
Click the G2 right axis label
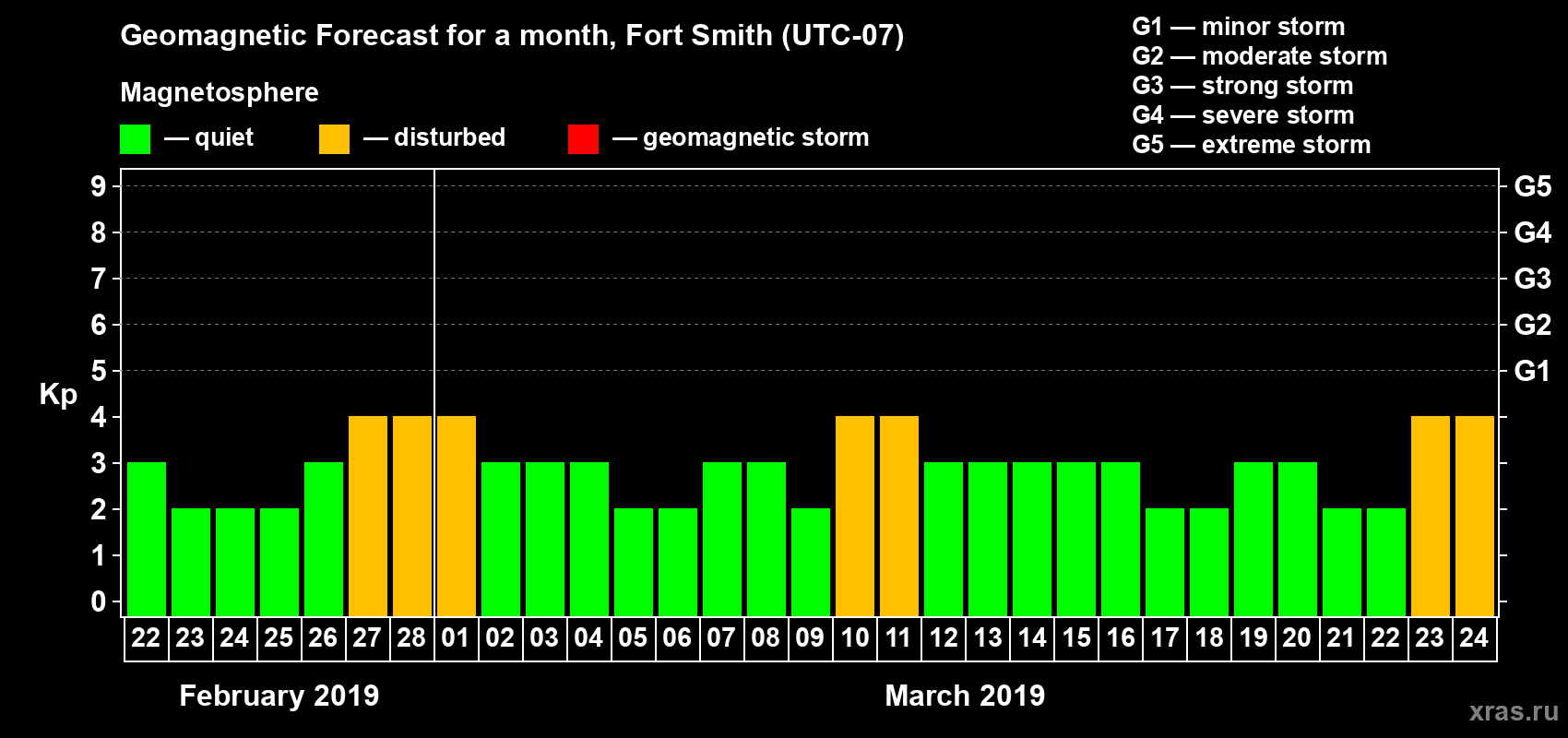pyautogui.click(x=1533, y=325)
